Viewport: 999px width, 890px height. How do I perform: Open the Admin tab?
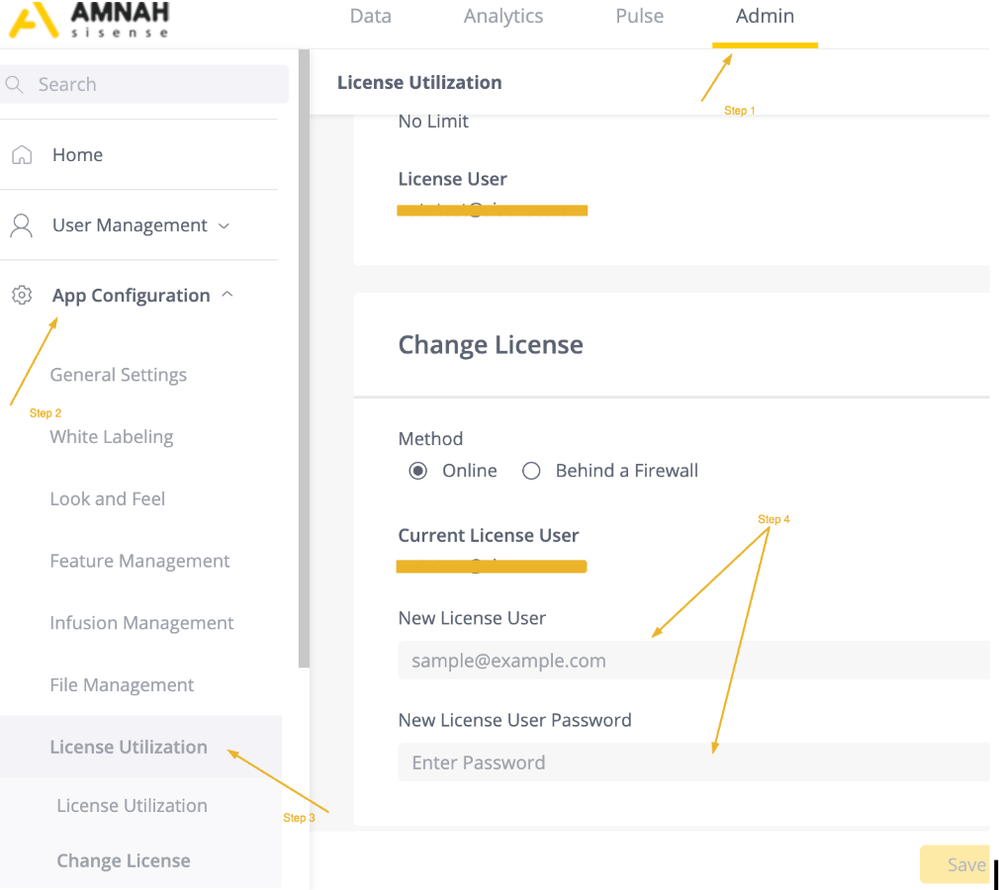point(765,17)
